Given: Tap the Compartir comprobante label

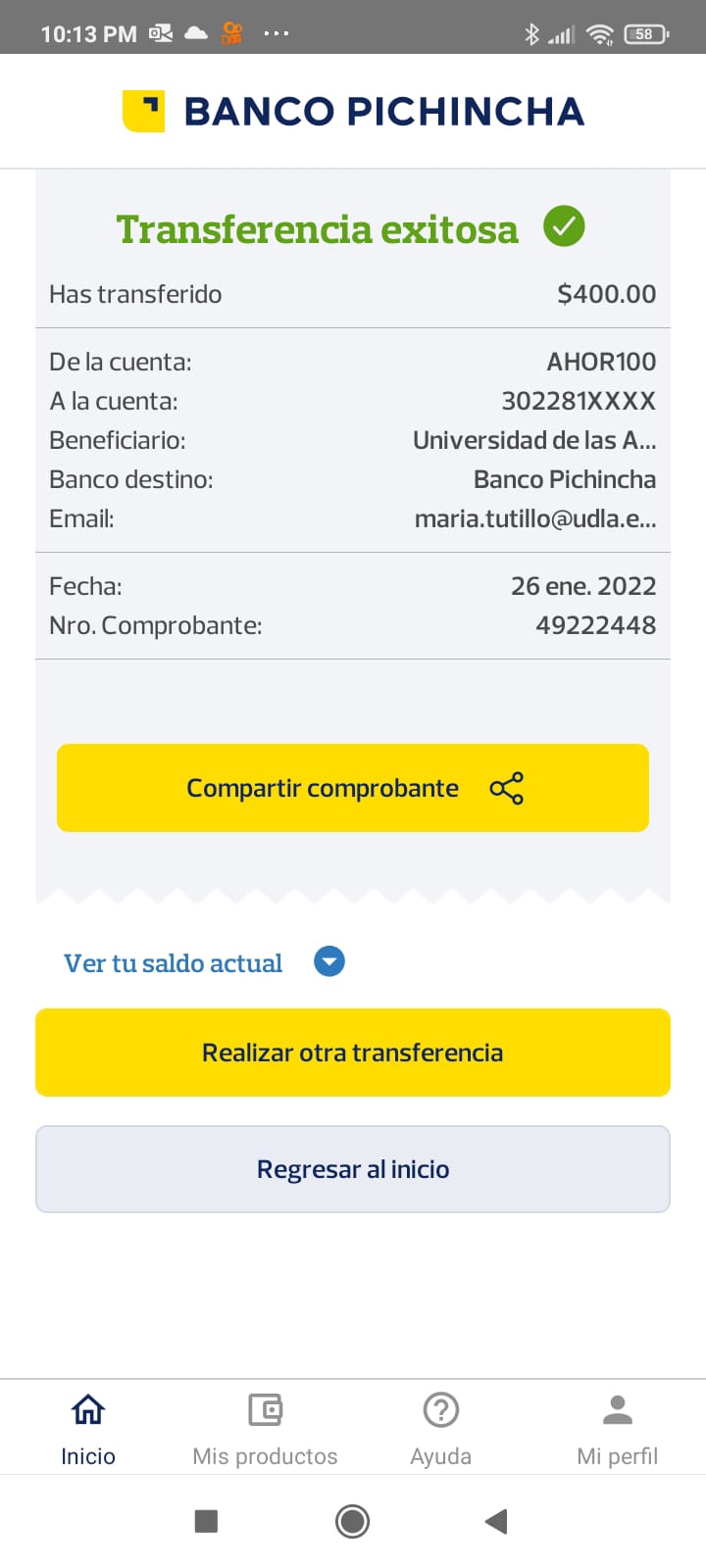Looking at the screenshot, I should (x=323, y=788).
